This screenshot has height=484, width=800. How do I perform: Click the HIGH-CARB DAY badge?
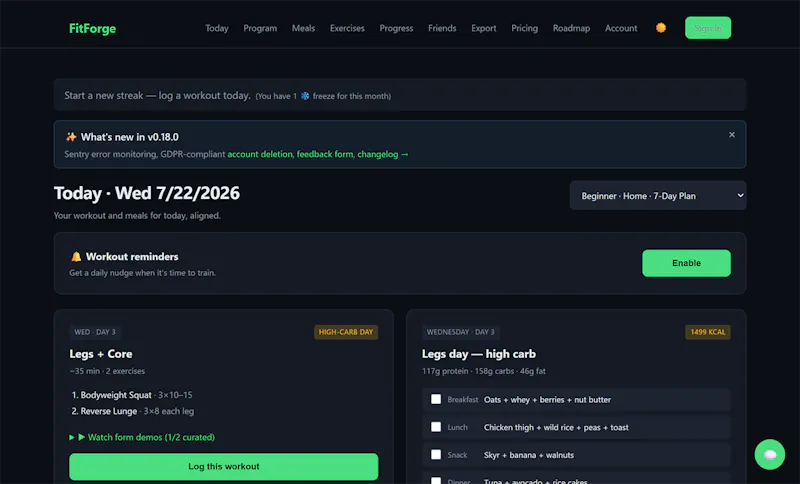click(x=346, y=332)
